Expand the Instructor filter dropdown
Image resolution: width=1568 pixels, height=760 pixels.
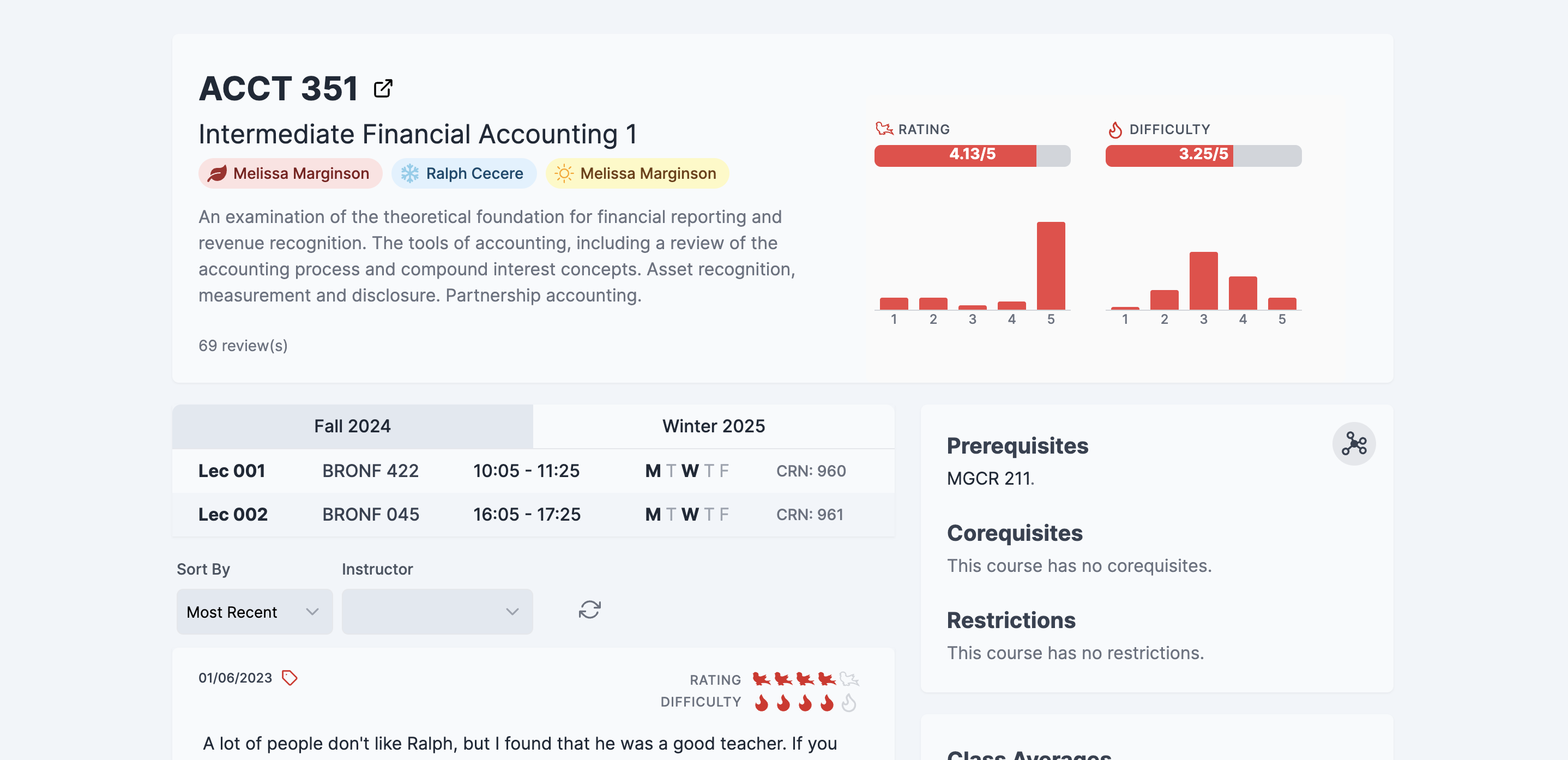point(437,612)
